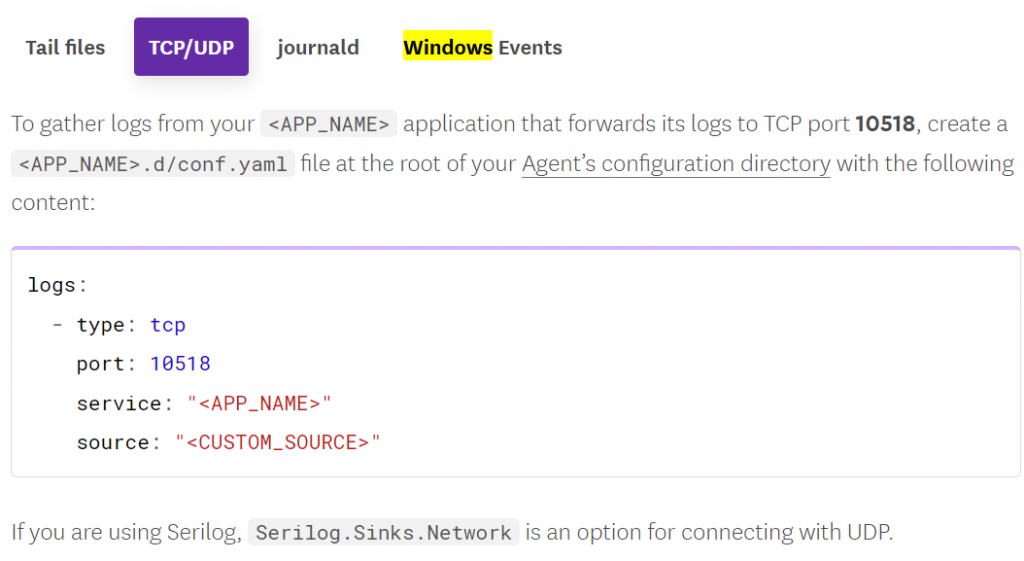Click the word content: above the code block
This screenshot has width=1024, height=561.
53,202
